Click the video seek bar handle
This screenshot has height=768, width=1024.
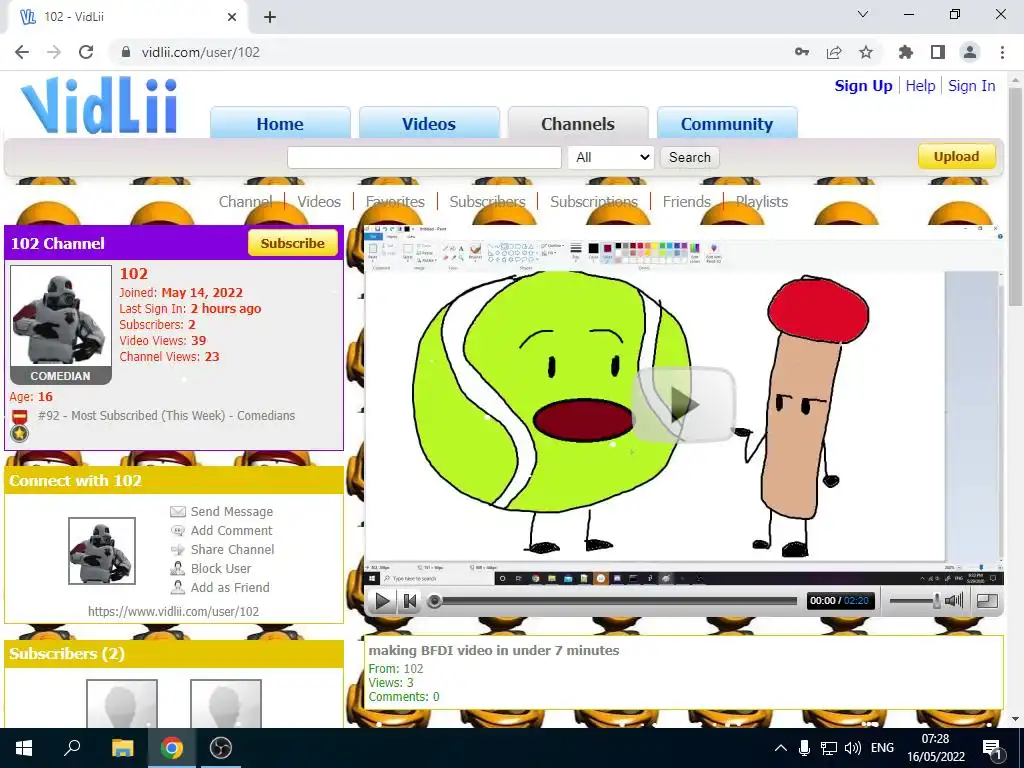click(x=434, y=601)
